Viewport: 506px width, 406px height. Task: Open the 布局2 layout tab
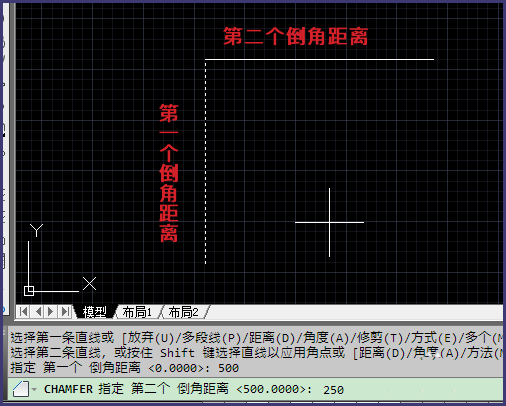point(184,312)
